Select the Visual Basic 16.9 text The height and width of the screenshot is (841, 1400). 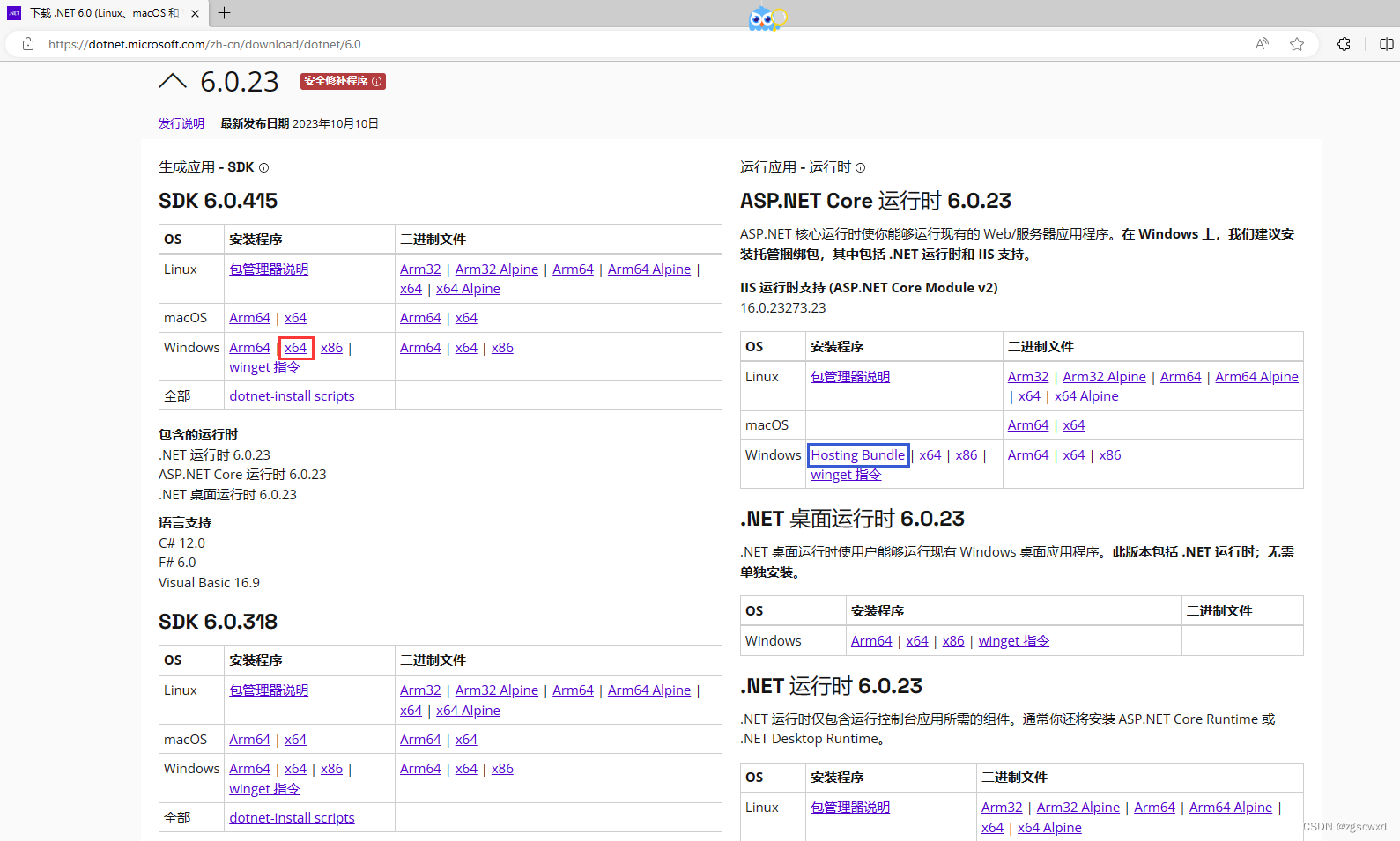point(209,583)
